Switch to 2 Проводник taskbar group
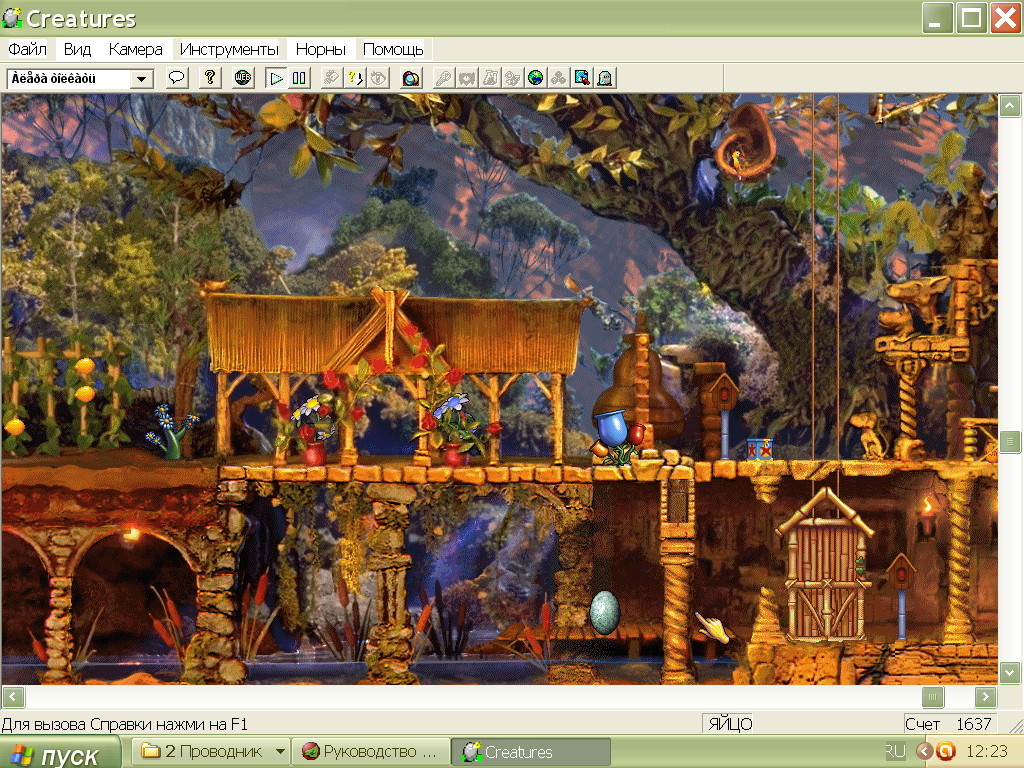The height and width of the screenshot is (768, 1024). 212,752
